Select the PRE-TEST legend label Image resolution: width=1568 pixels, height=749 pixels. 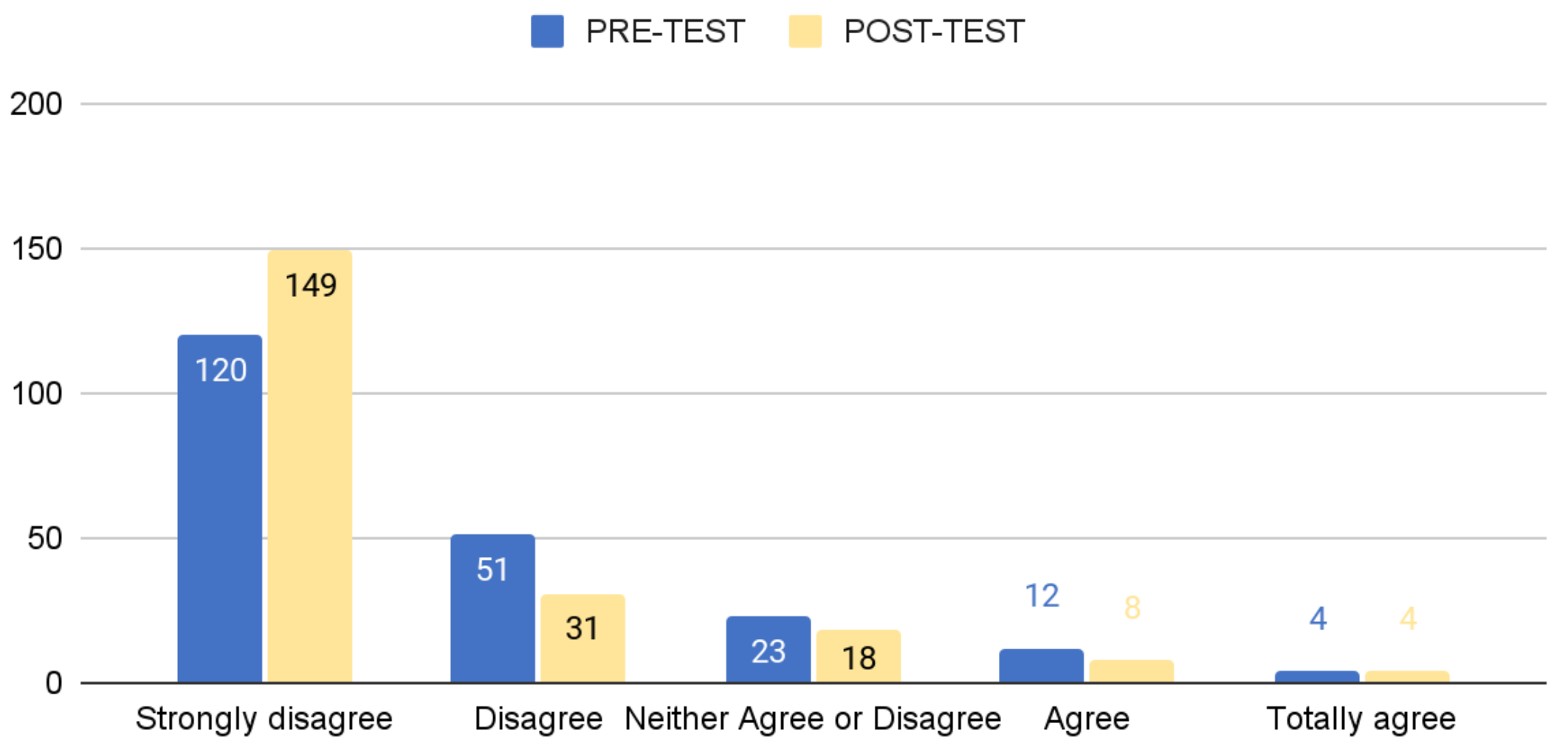(665, 32)
